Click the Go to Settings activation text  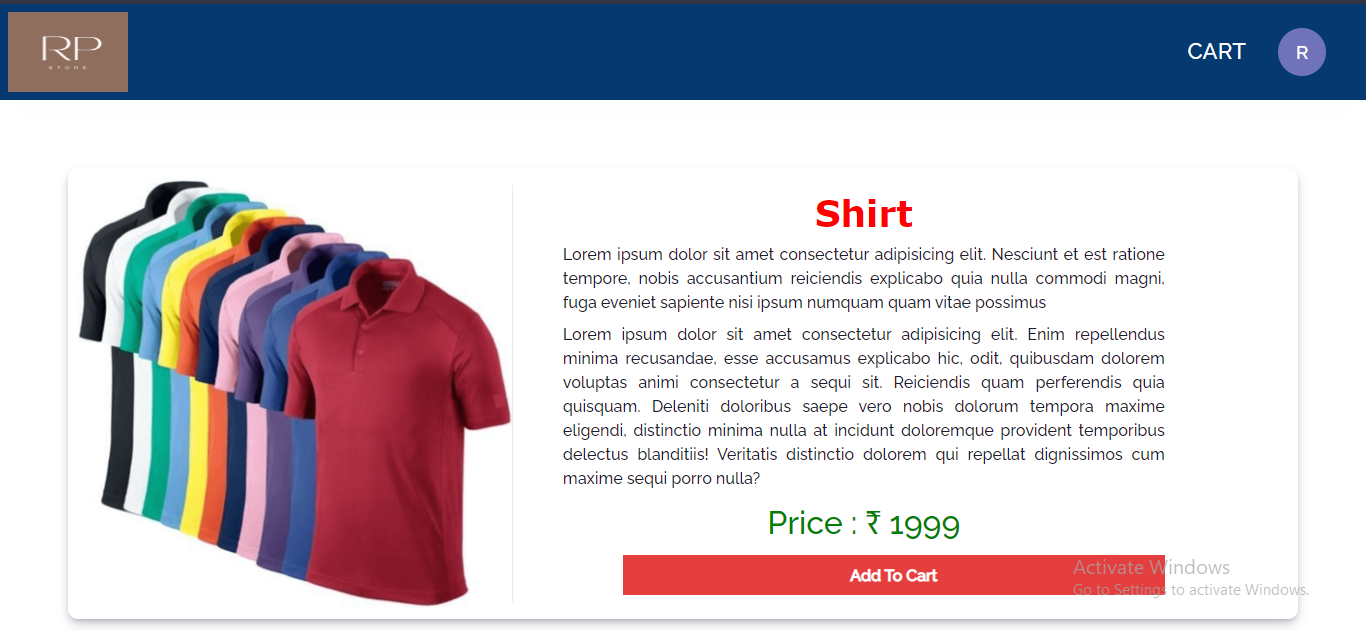[x=1191, y=590]
